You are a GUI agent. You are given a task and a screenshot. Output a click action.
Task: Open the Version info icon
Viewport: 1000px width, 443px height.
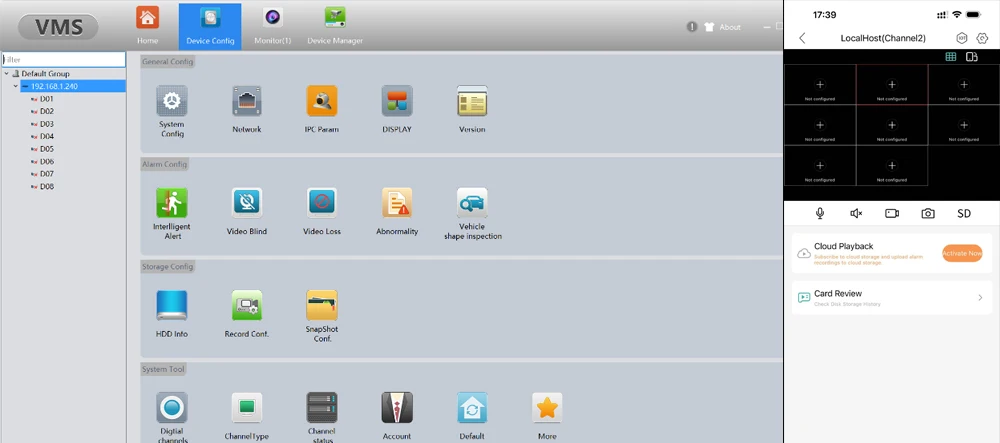click(472, 101)
